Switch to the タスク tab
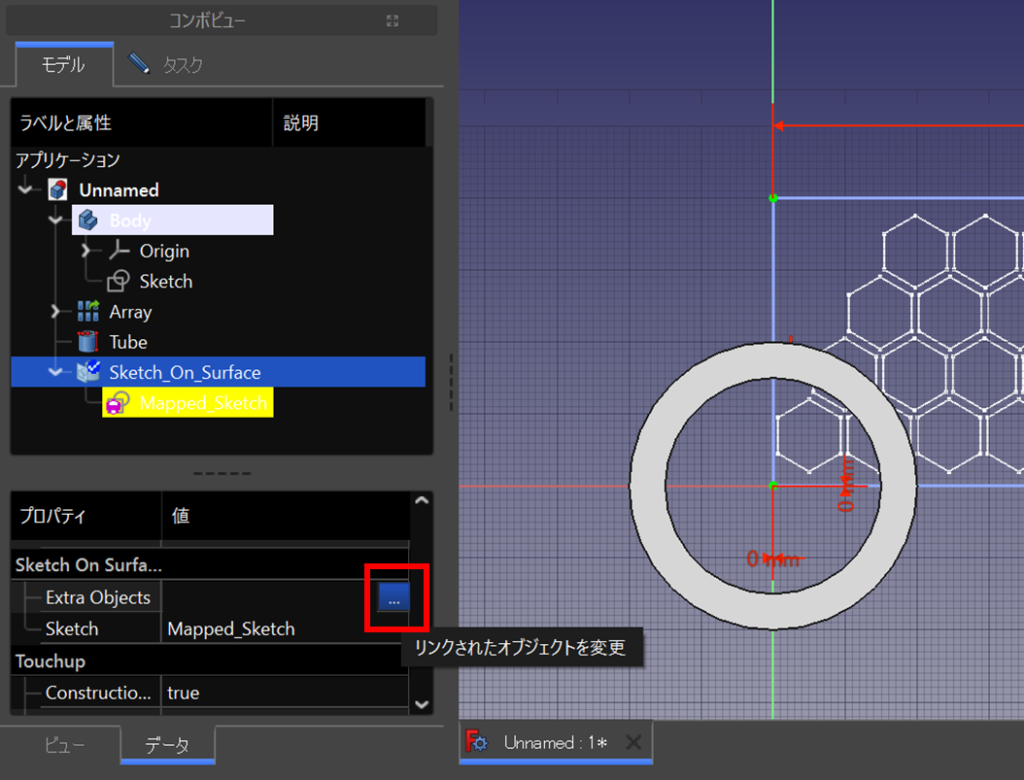 (x=166, y=64)
